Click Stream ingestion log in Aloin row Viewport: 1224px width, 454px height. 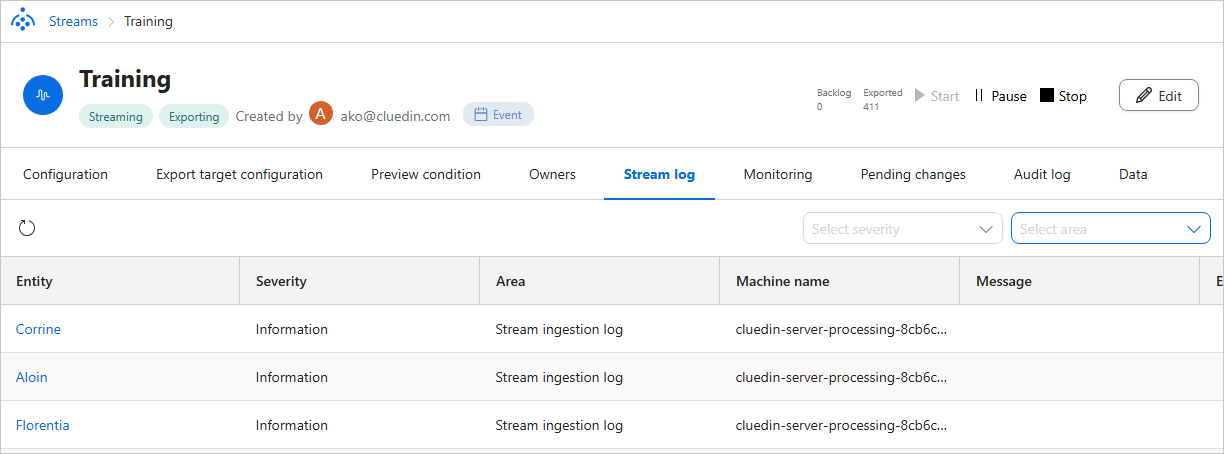[559, 377]
